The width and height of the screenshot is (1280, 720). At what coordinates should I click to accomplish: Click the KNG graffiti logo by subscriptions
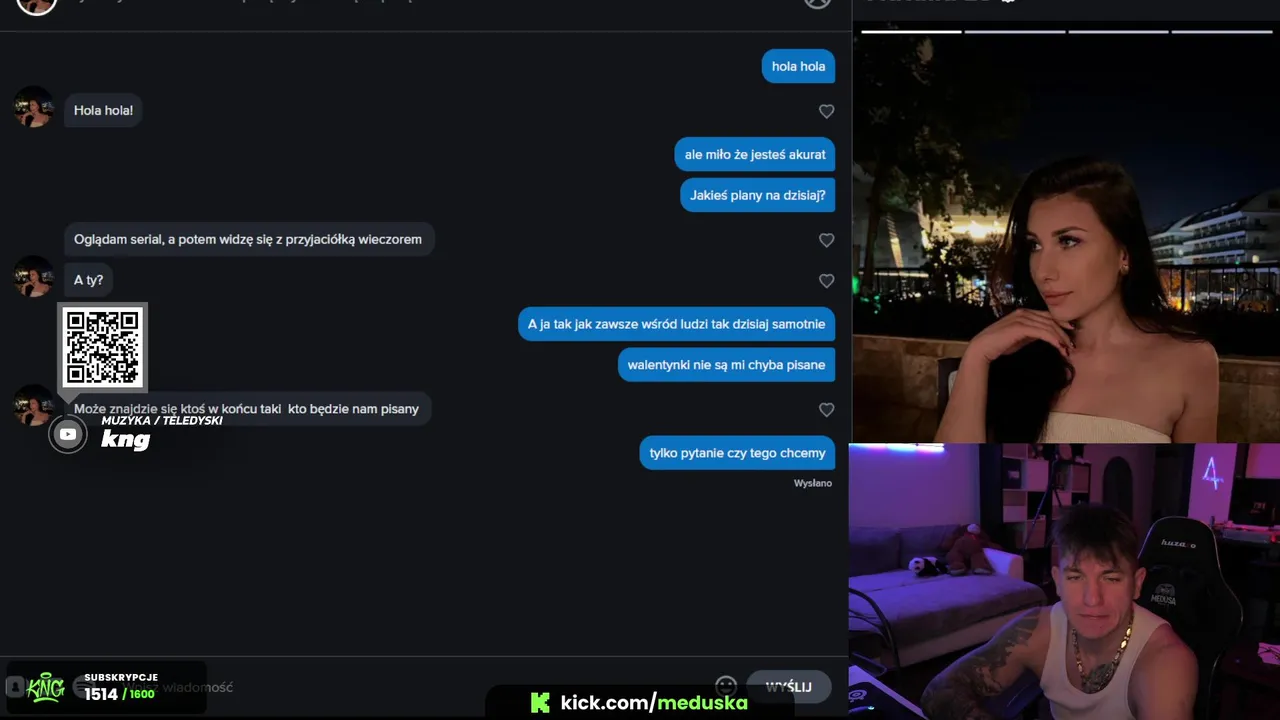tap(46, 687)
